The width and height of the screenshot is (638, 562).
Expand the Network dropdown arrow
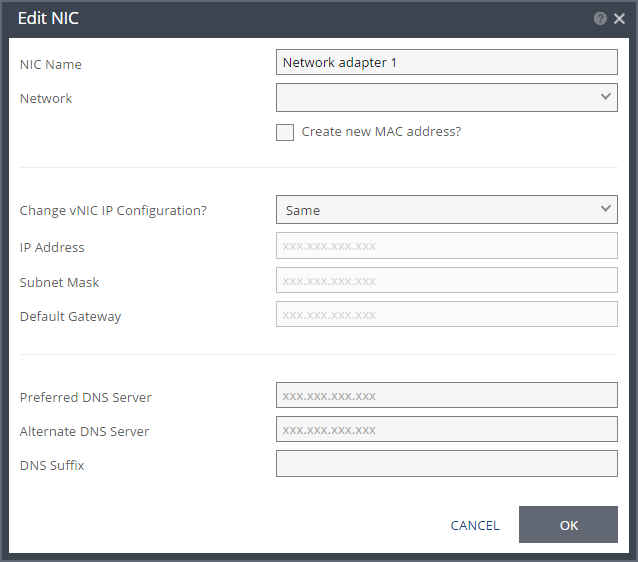coord(606,97)
